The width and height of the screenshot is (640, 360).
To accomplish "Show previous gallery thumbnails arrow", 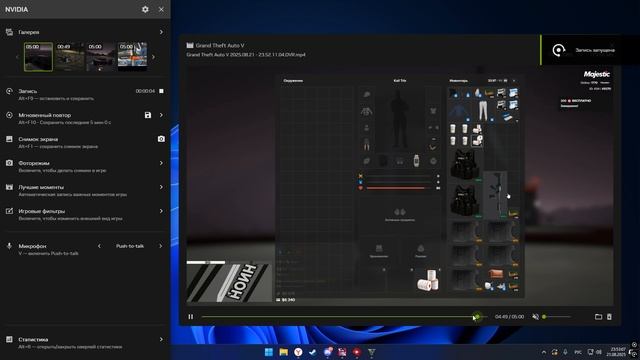I will coord(17,57).
